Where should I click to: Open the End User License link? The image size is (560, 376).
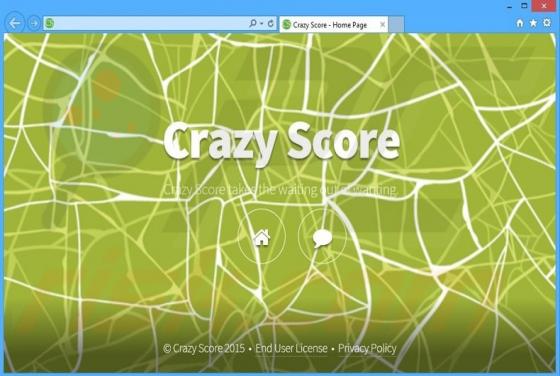coord(291,348)
